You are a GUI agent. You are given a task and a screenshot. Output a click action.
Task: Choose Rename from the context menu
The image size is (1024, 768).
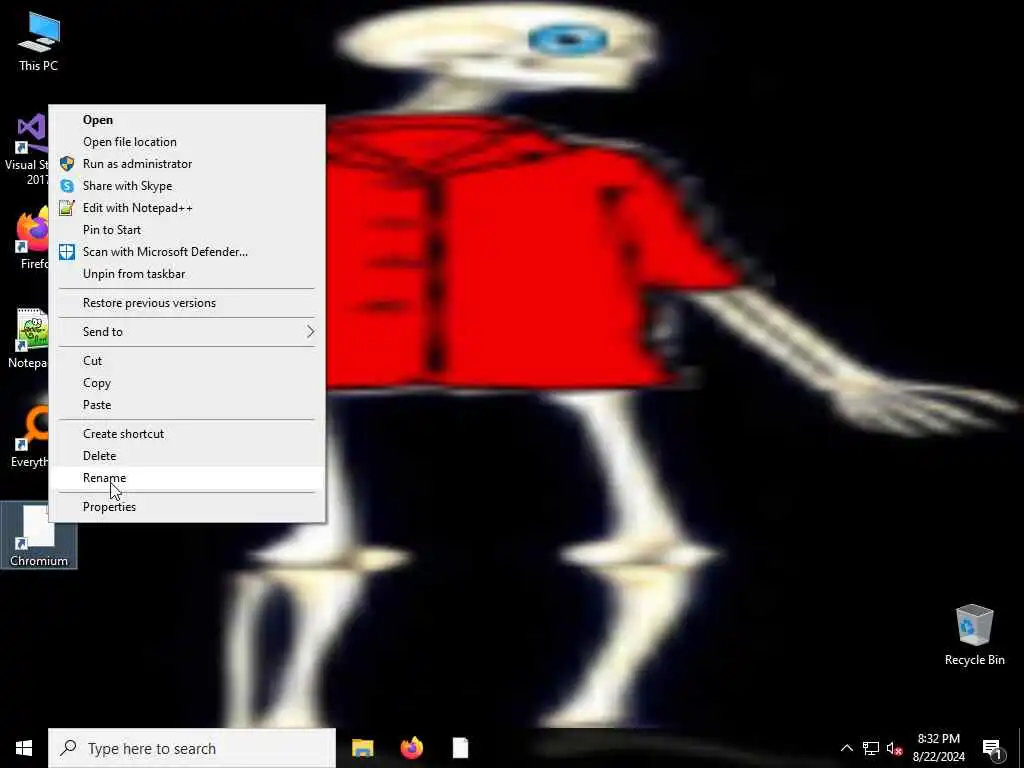click(187, 478)
